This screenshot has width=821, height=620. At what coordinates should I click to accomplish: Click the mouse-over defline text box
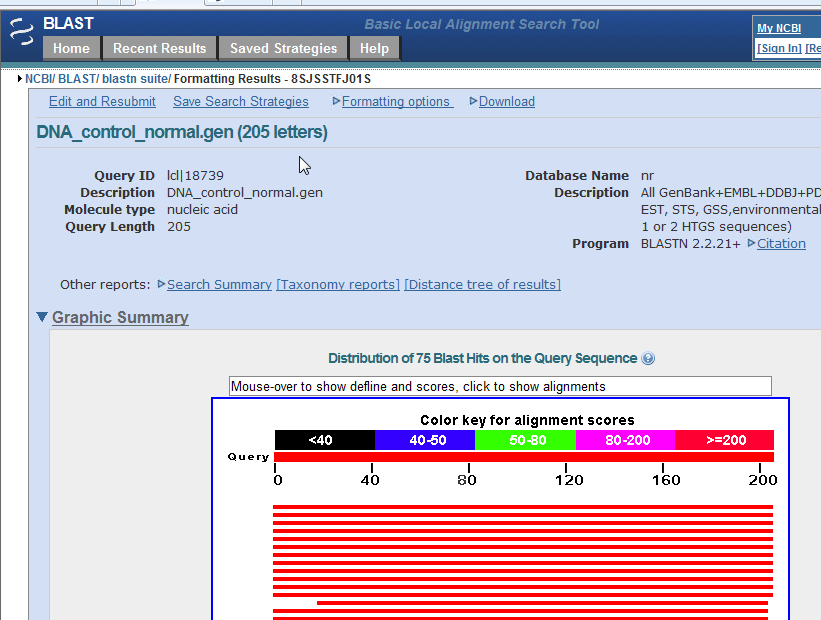(500, 386)
